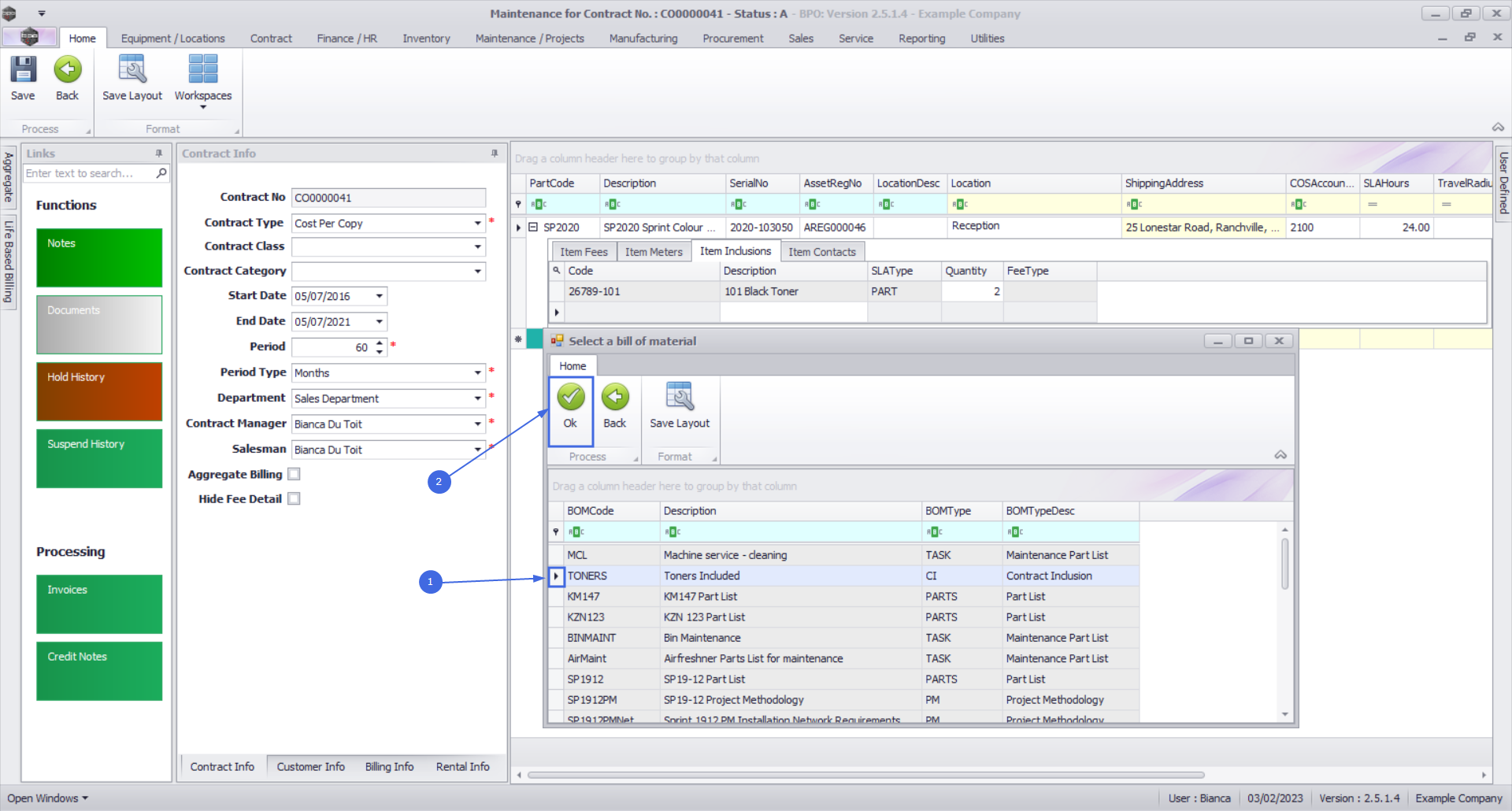Open the Invoices processing tile

tap(99, 604)
